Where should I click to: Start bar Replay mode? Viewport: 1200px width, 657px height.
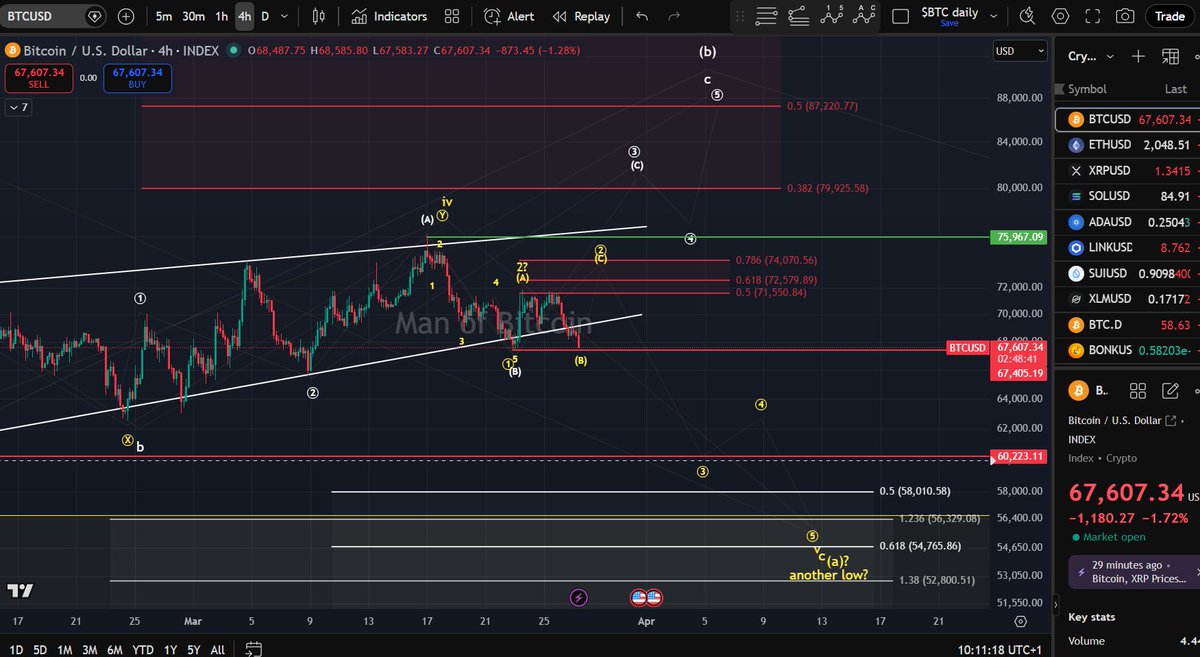click(581, 17)
